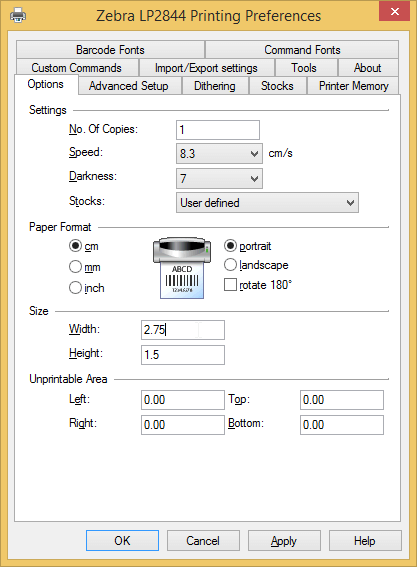Click the Apply button

click(284, 541)
